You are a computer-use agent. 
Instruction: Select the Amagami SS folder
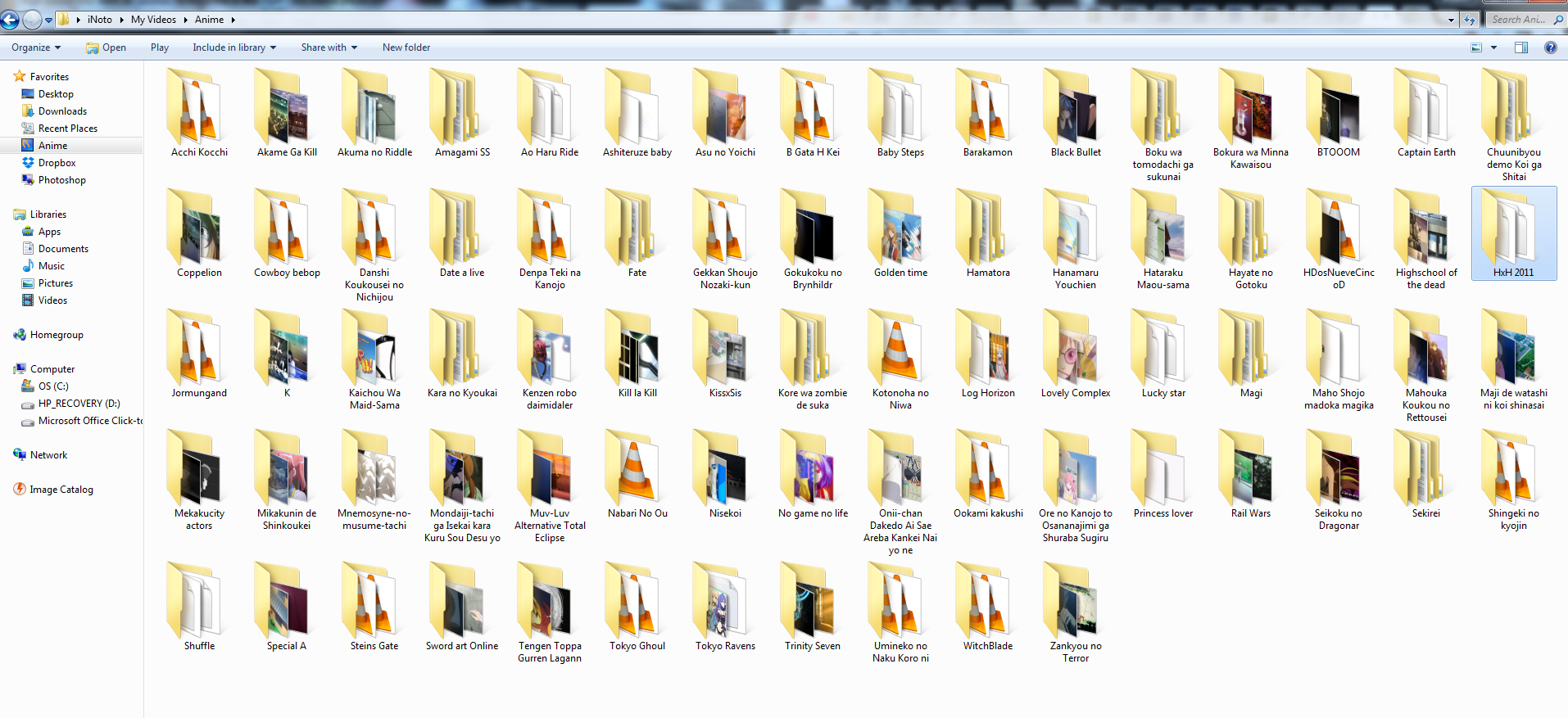click(462, 113)
